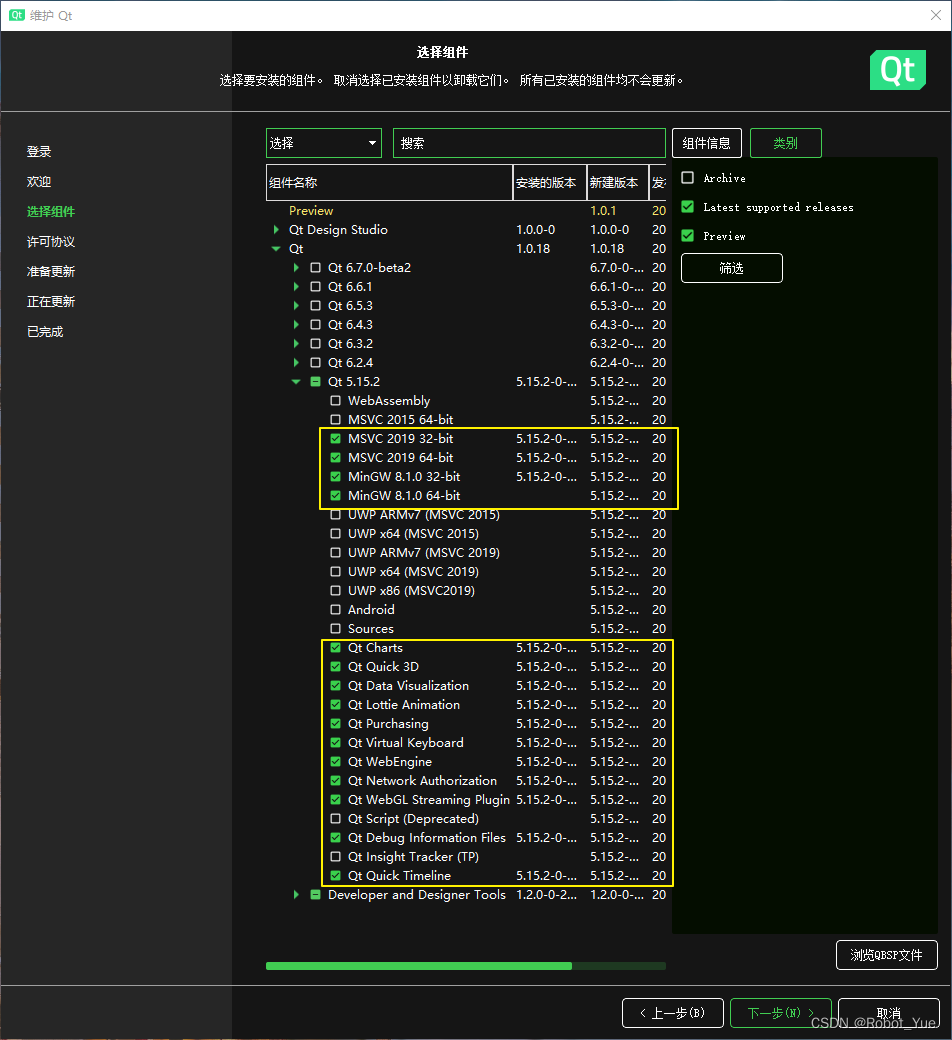
Task: Uncheck MSVC 2019 32-bit
Action: [x=336, y=438]
